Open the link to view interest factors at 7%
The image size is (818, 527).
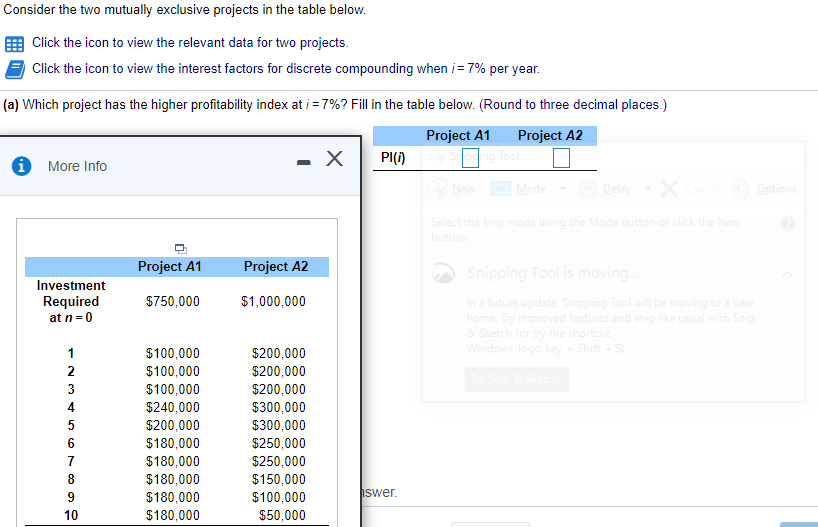[x=286, y=69]
